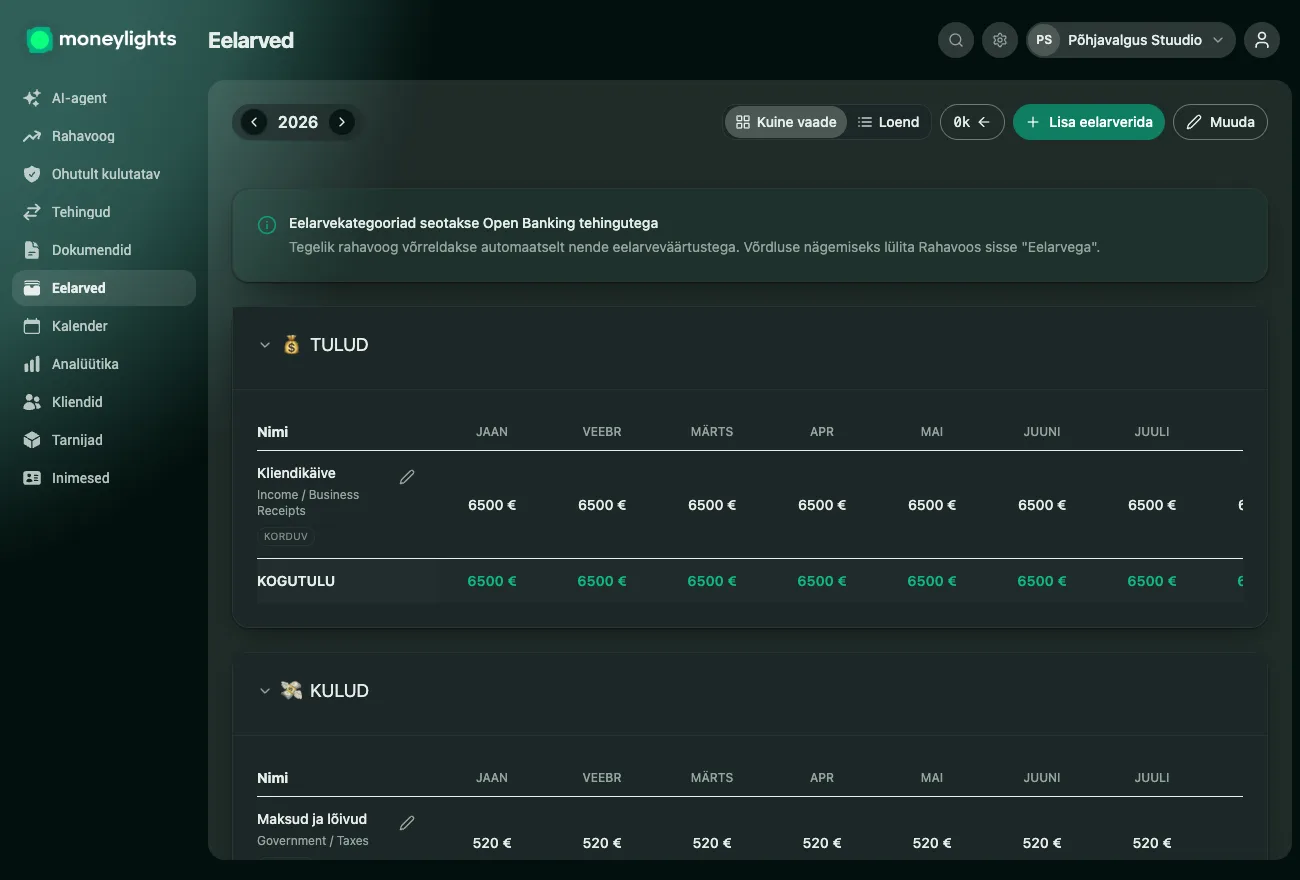1300x880 pixels.
Task: Click Maksud ja lõivud VEEBR value 520 €
Action: pyautogui.click(x=602, y=843)
